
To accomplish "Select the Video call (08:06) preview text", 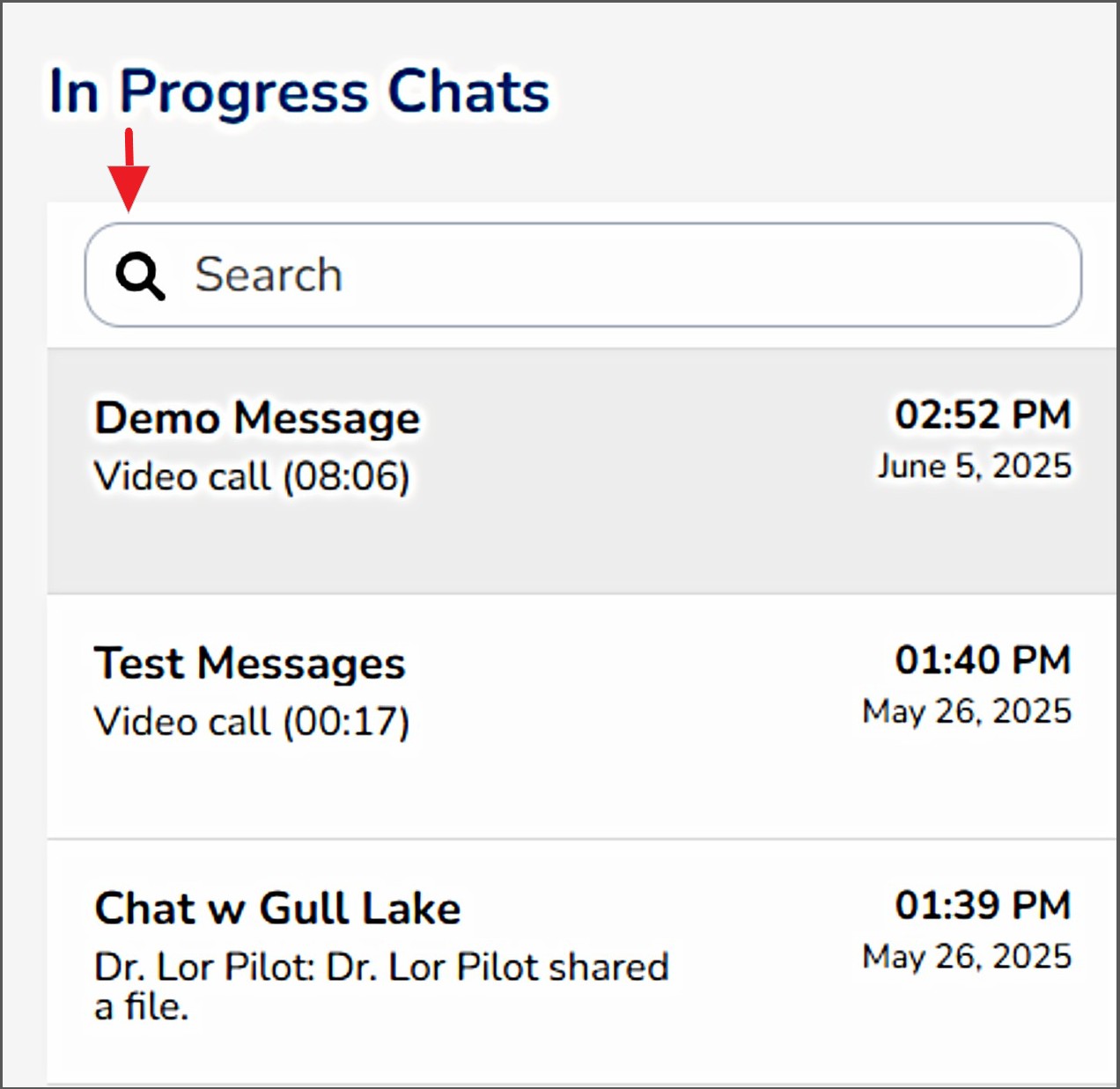I will [x=252, y=477].
